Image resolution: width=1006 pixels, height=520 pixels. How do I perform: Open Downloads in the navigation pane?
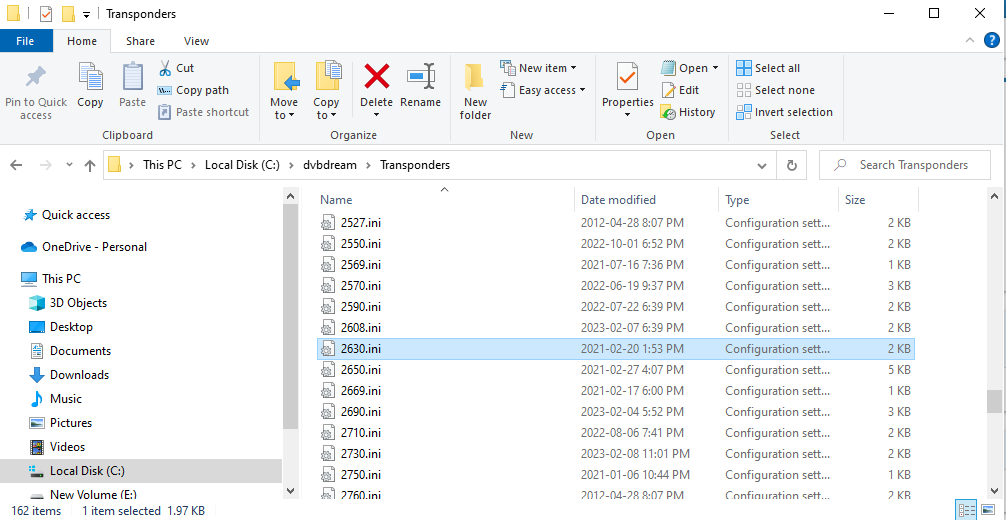69,375
